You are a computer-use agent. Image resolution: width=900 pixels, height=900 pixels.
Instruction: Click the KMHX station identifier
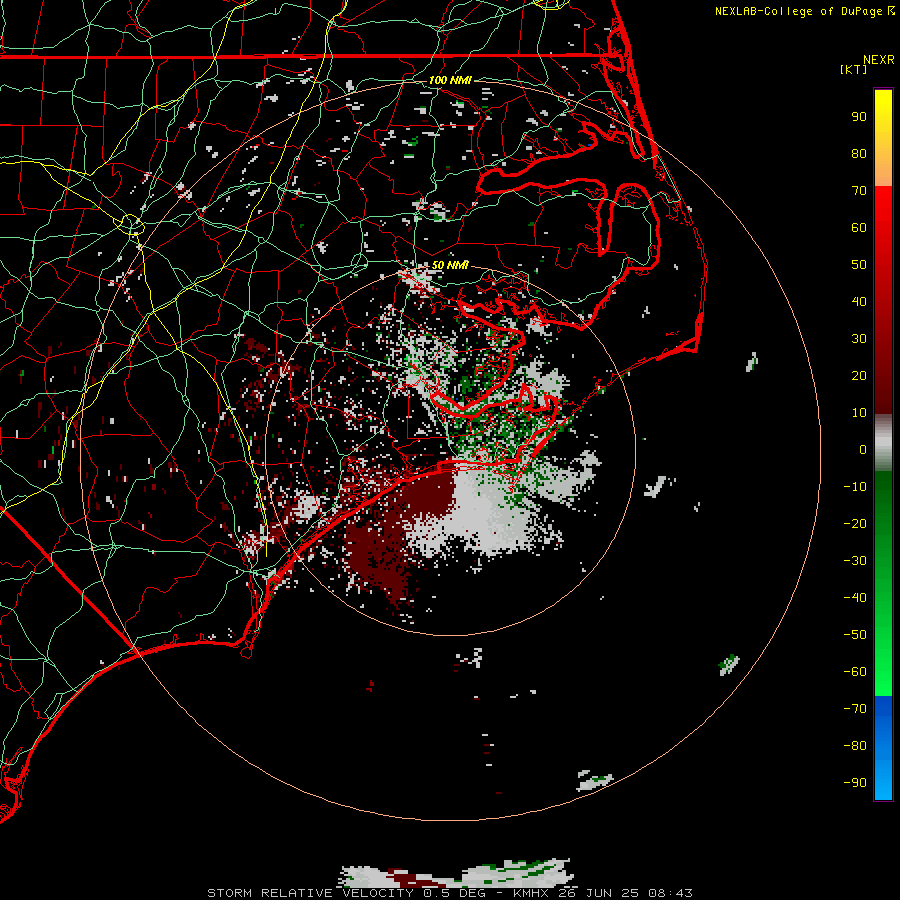point(531,893)
